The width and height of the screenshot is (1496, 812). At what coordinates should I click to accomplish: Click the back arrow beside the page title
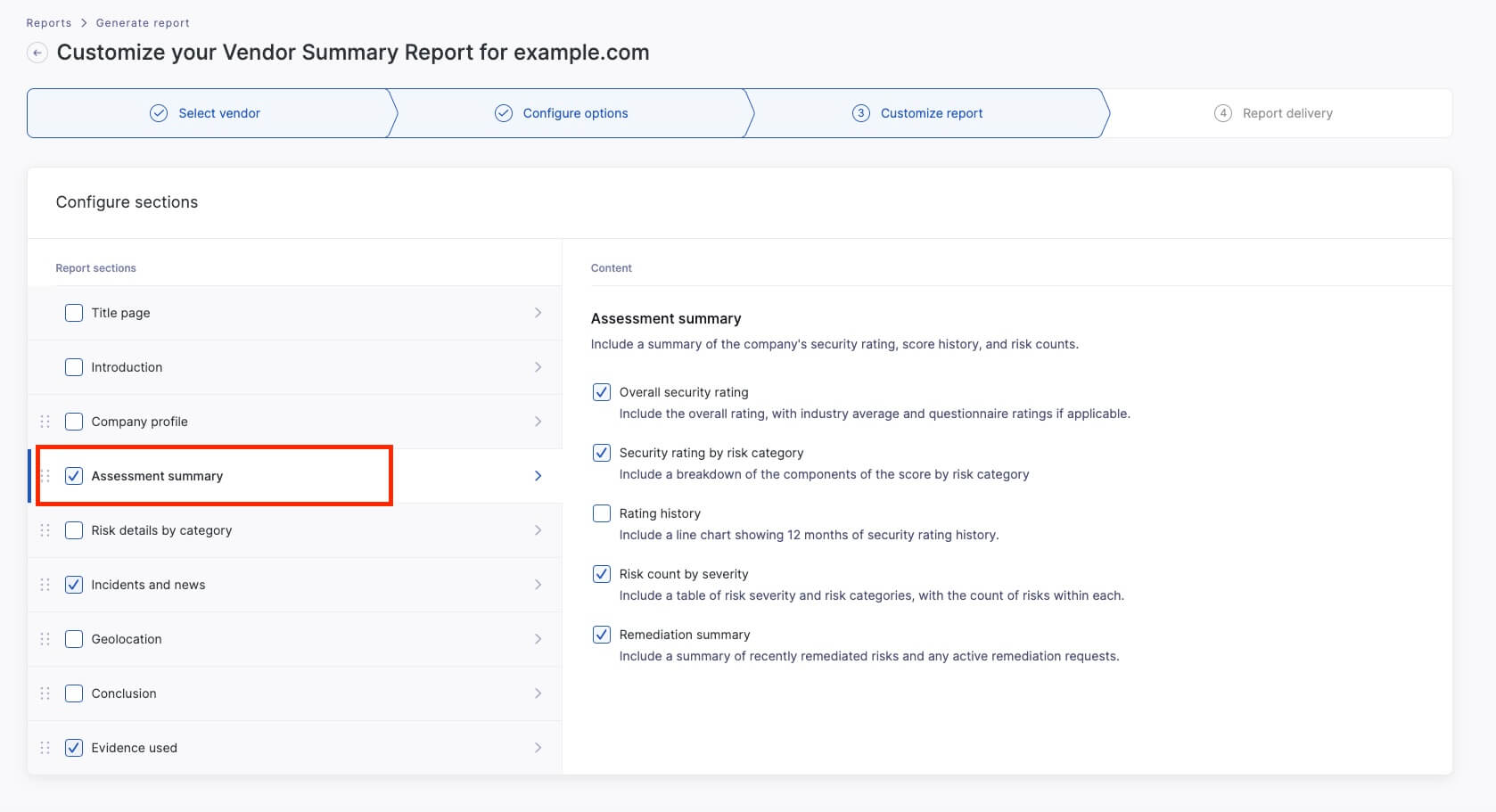pyautogui.click(x=37, y=53)
